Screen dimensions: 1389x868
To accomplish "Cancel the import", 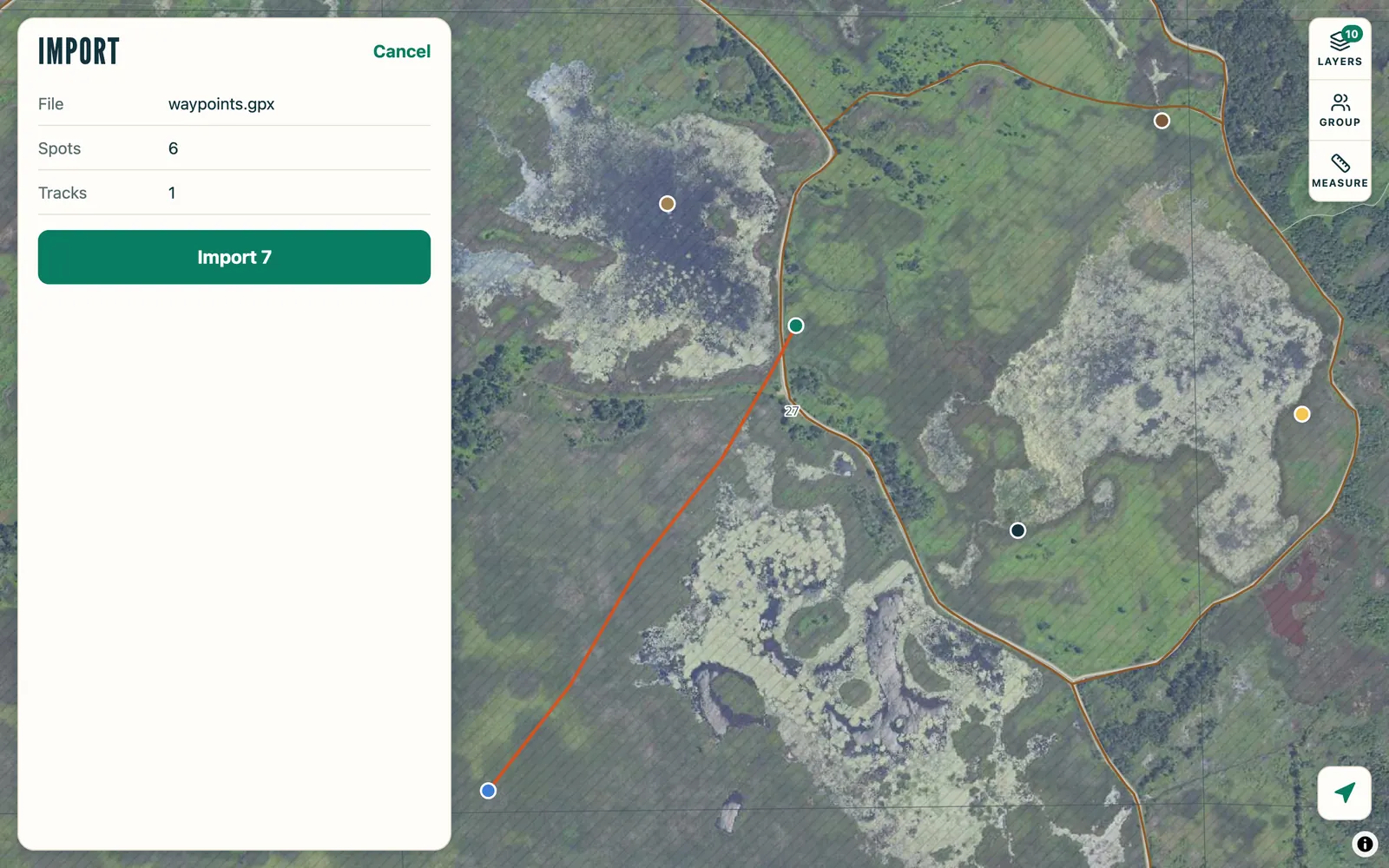I will pyautogui.click(x=401, y=51).
